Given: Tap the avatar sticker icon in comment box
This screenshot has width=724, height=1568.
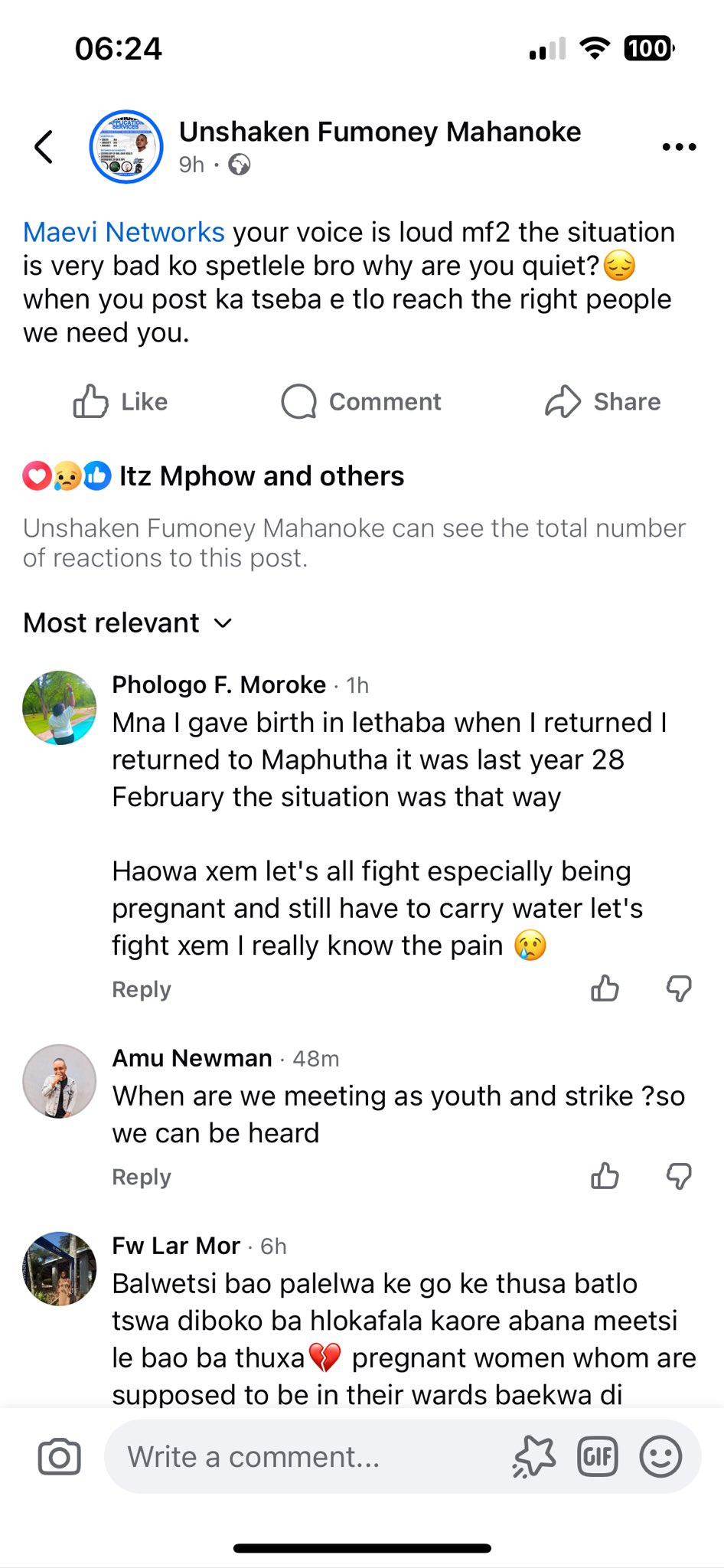Looking at the screenshot, I should pyautogui.click(x=534, y=1457).
